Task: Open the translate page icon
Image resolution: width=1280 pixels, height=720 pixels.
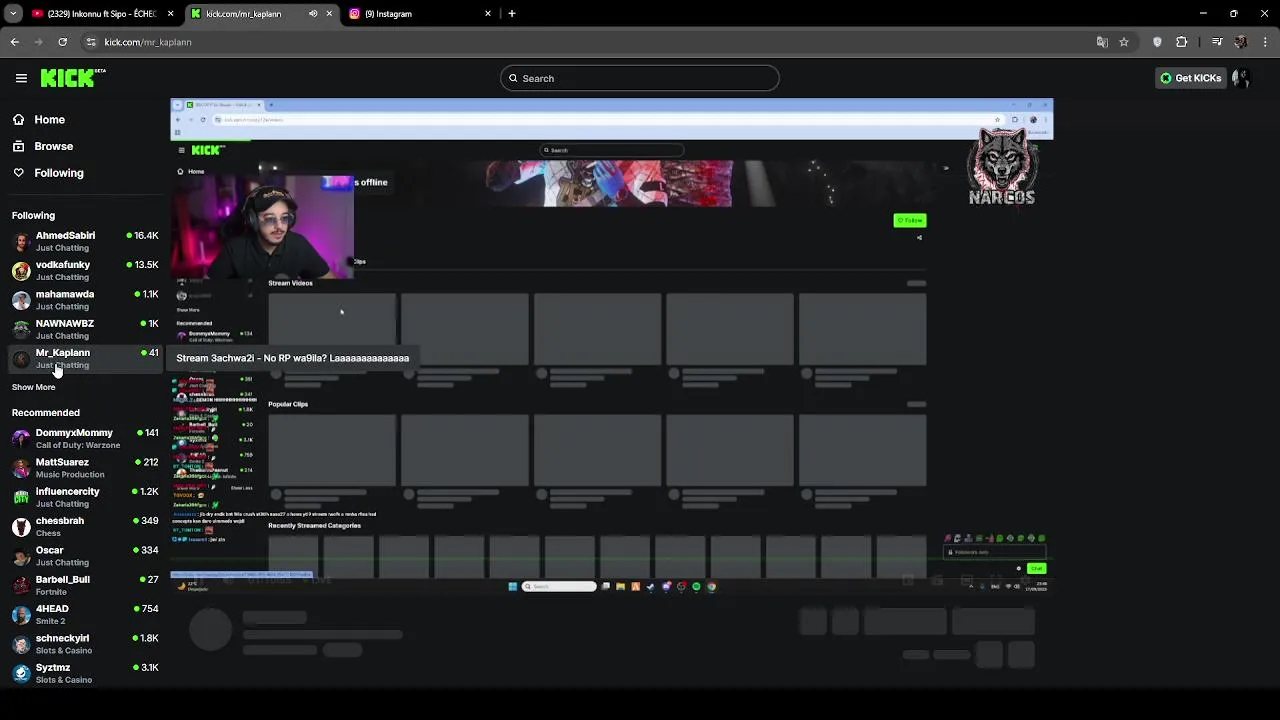Action: (1102, 42)
